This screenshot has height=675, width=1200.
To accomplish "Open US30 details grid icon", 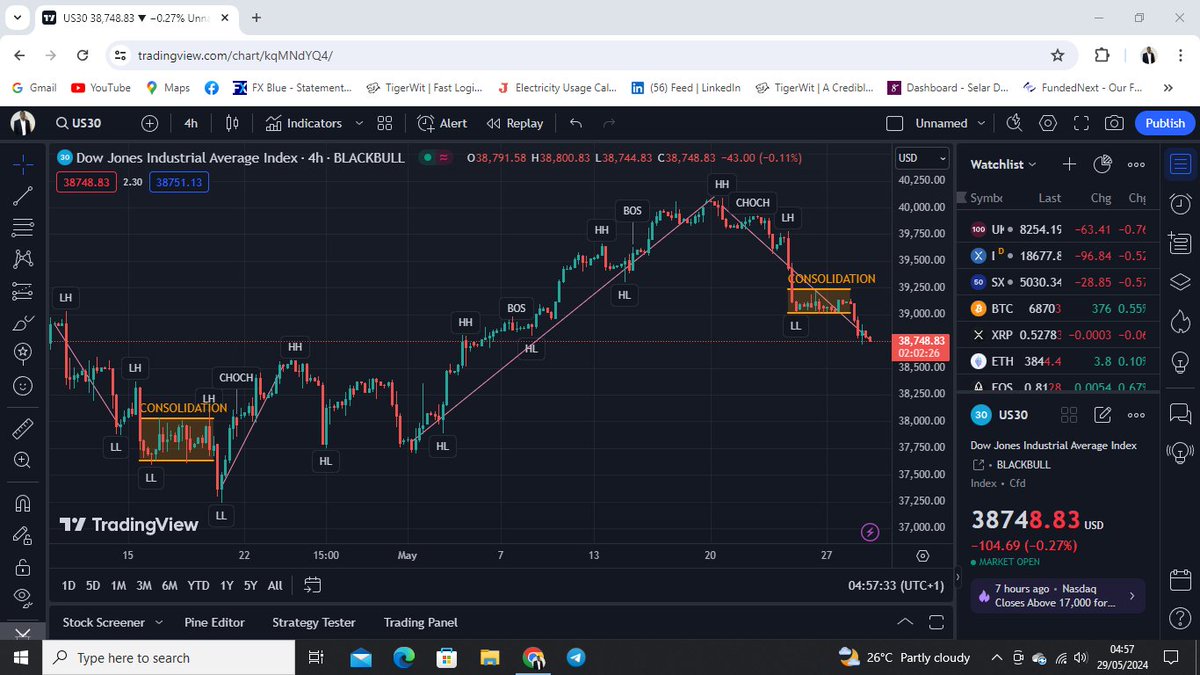I will pos(1069,415).
